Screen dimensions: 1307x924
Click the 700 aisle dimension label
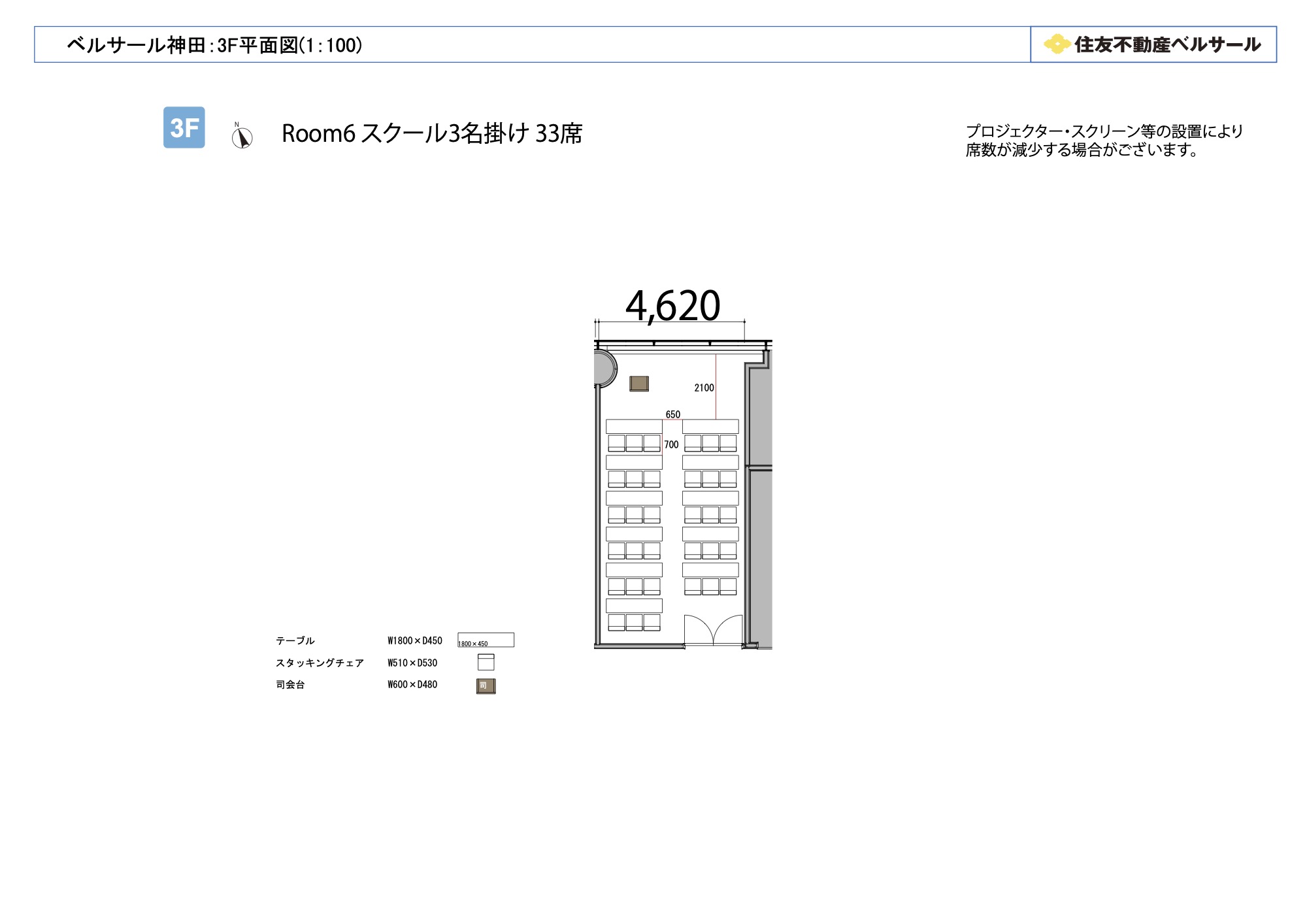(671, 444)
